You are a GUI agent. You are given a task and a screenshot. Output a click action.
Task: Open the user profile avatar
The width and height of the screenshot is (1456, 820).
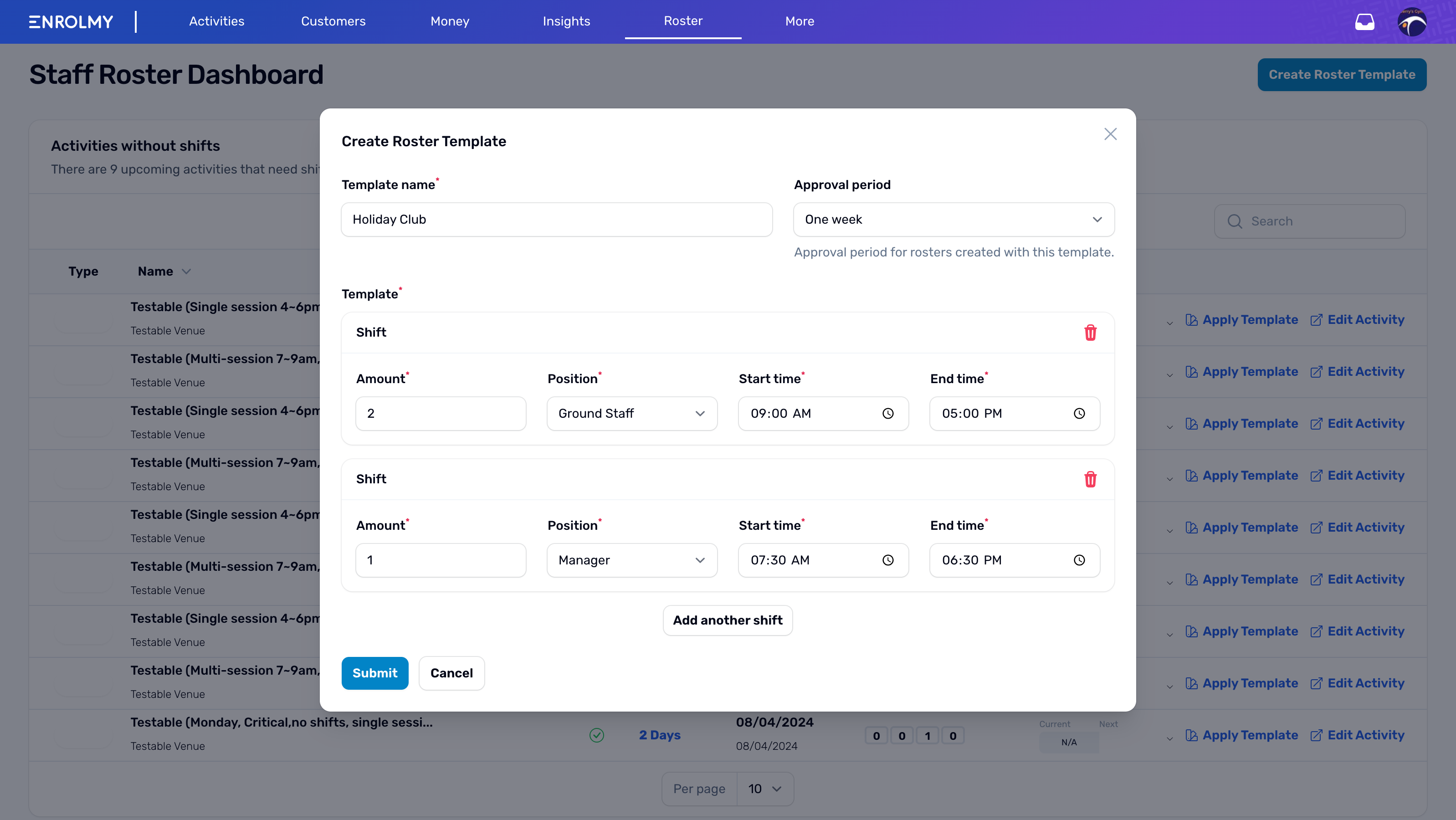click(x=1411, y=22)
